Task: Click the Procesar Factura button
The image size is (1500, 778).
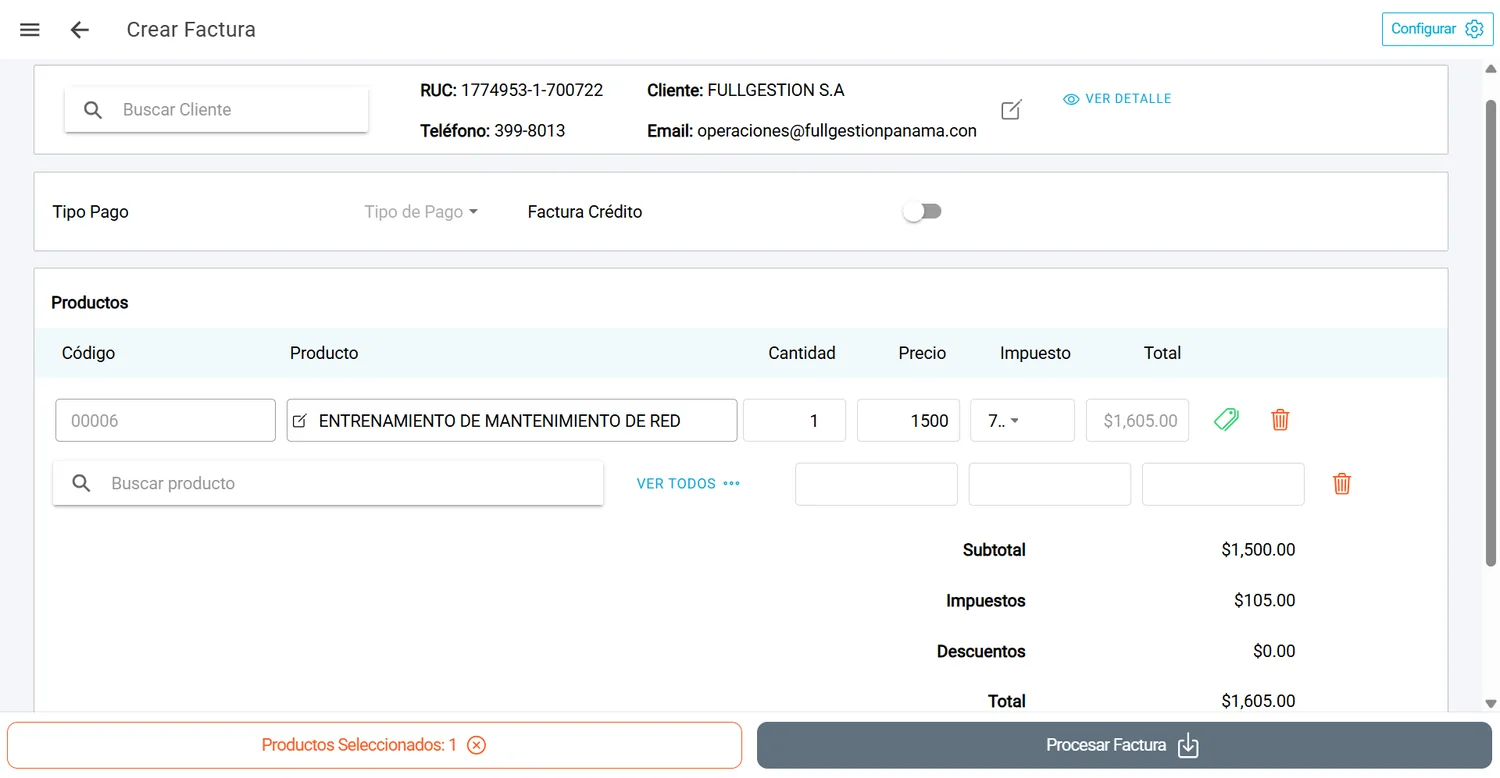Action: pos(1124,745)
